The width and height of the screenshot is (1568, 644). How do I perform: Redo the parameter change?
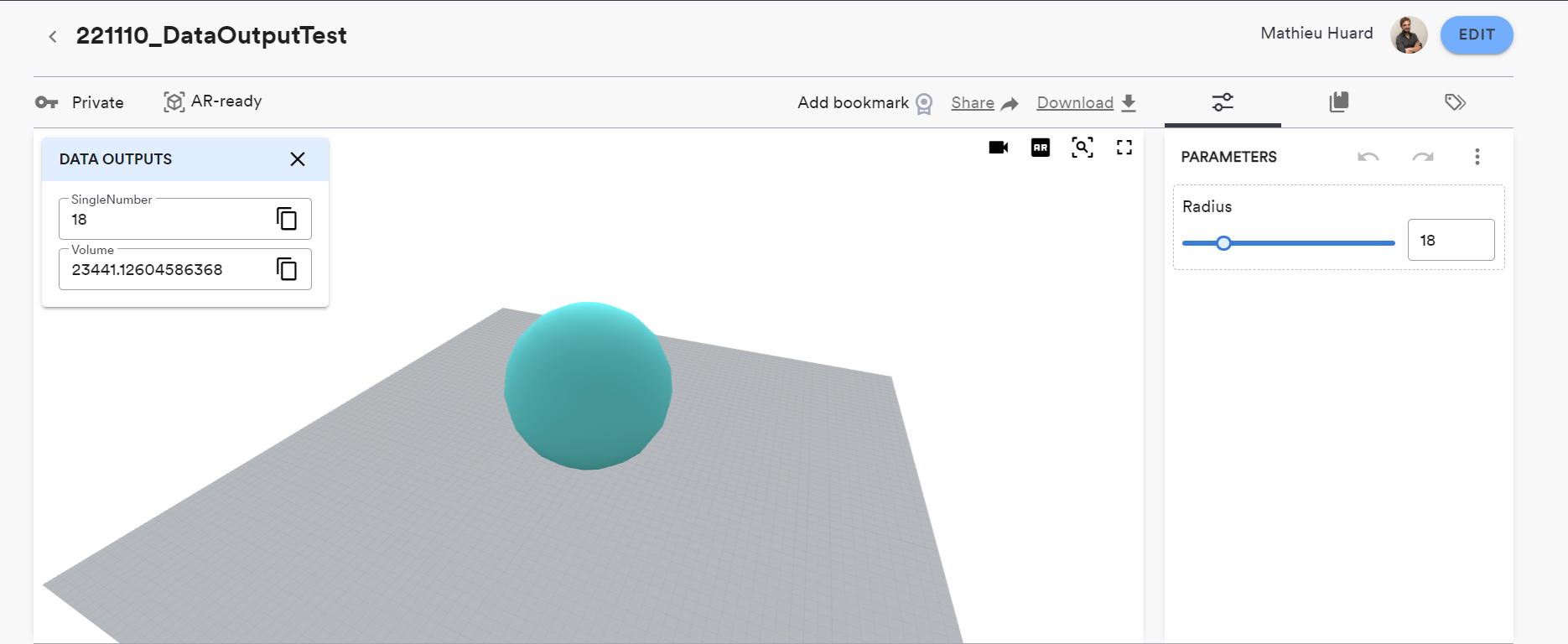pyautogui.click(x=1422, y=157)
